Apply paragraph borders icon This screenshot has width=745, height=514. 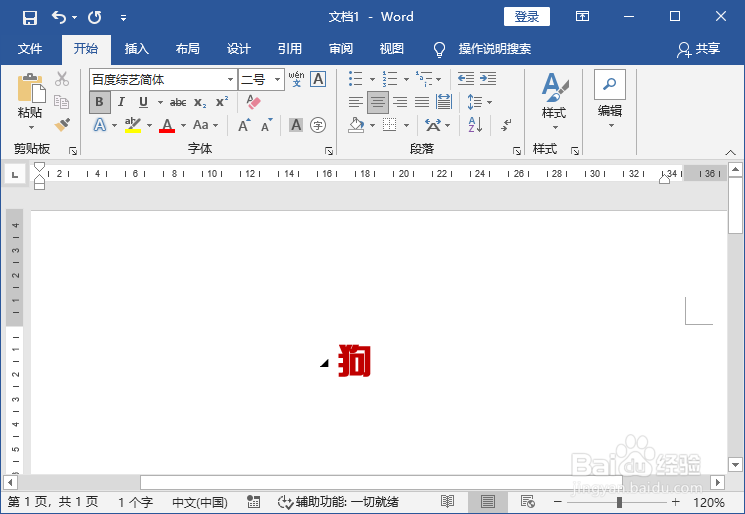click(390, 125)
